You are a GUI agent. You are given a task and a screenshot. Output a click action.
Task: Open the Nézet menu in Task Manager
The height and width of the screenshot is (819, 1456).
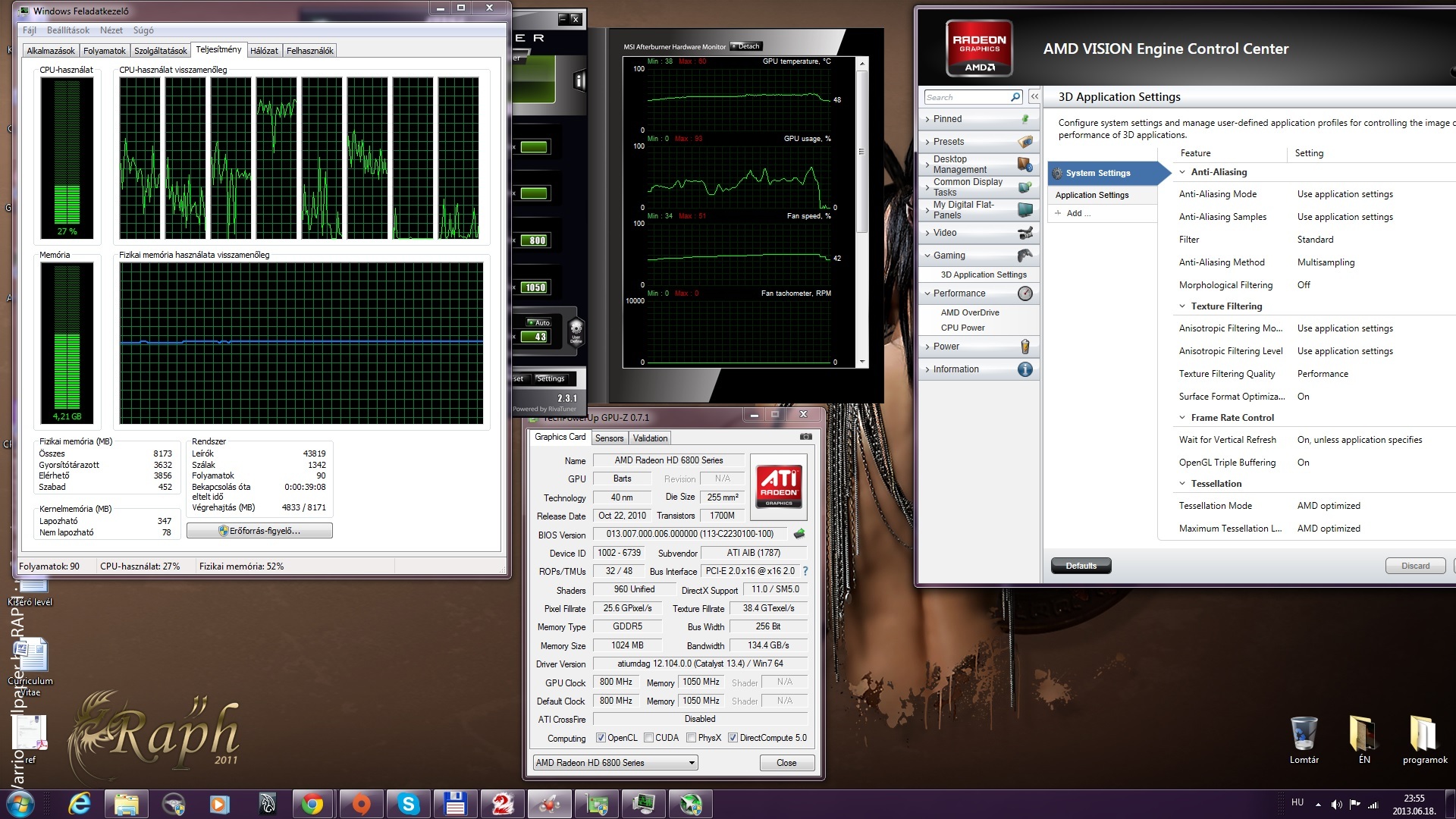point(111,30)
